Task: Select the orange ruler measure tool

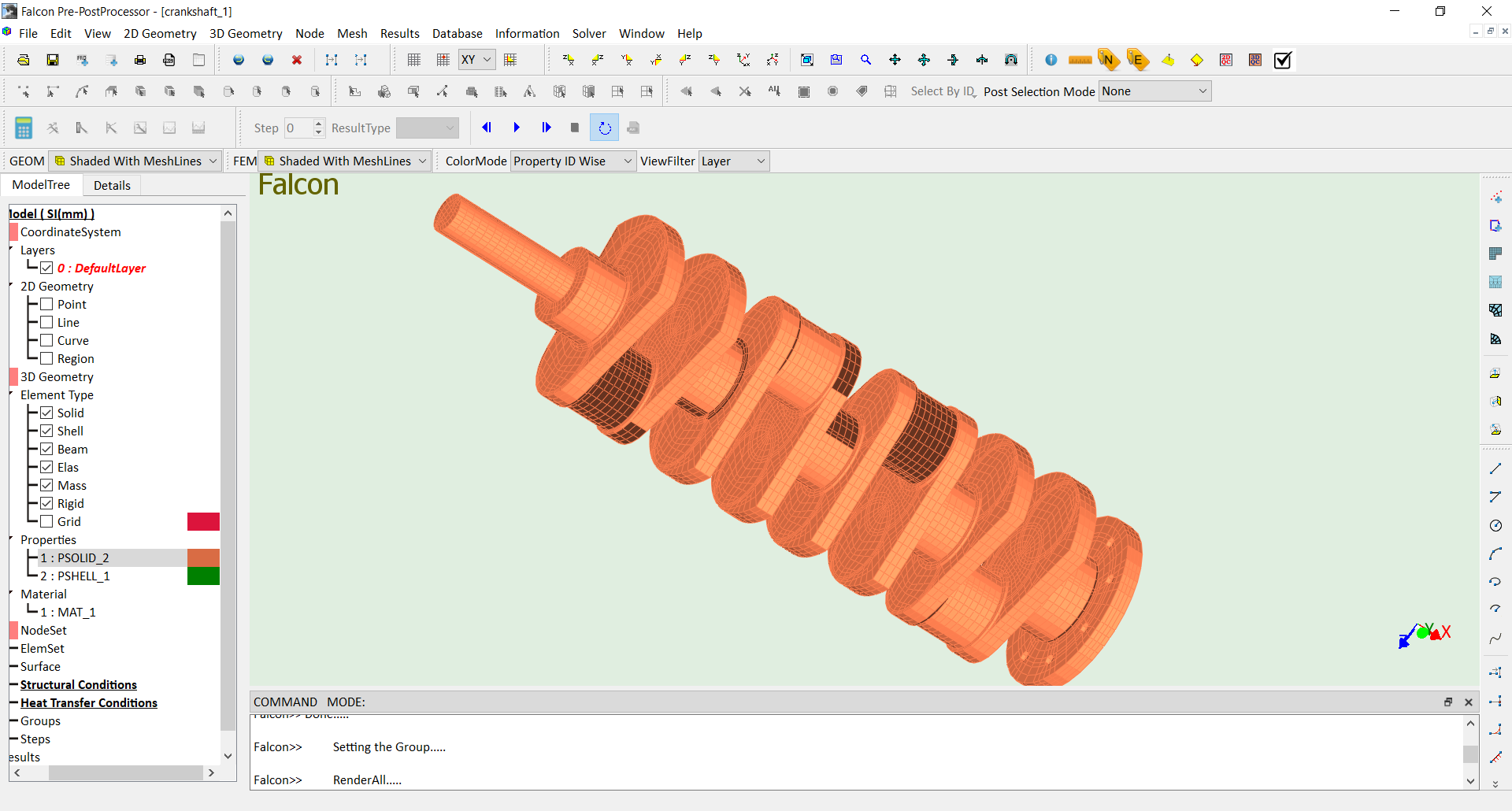Action: [x=1080, y=60]
